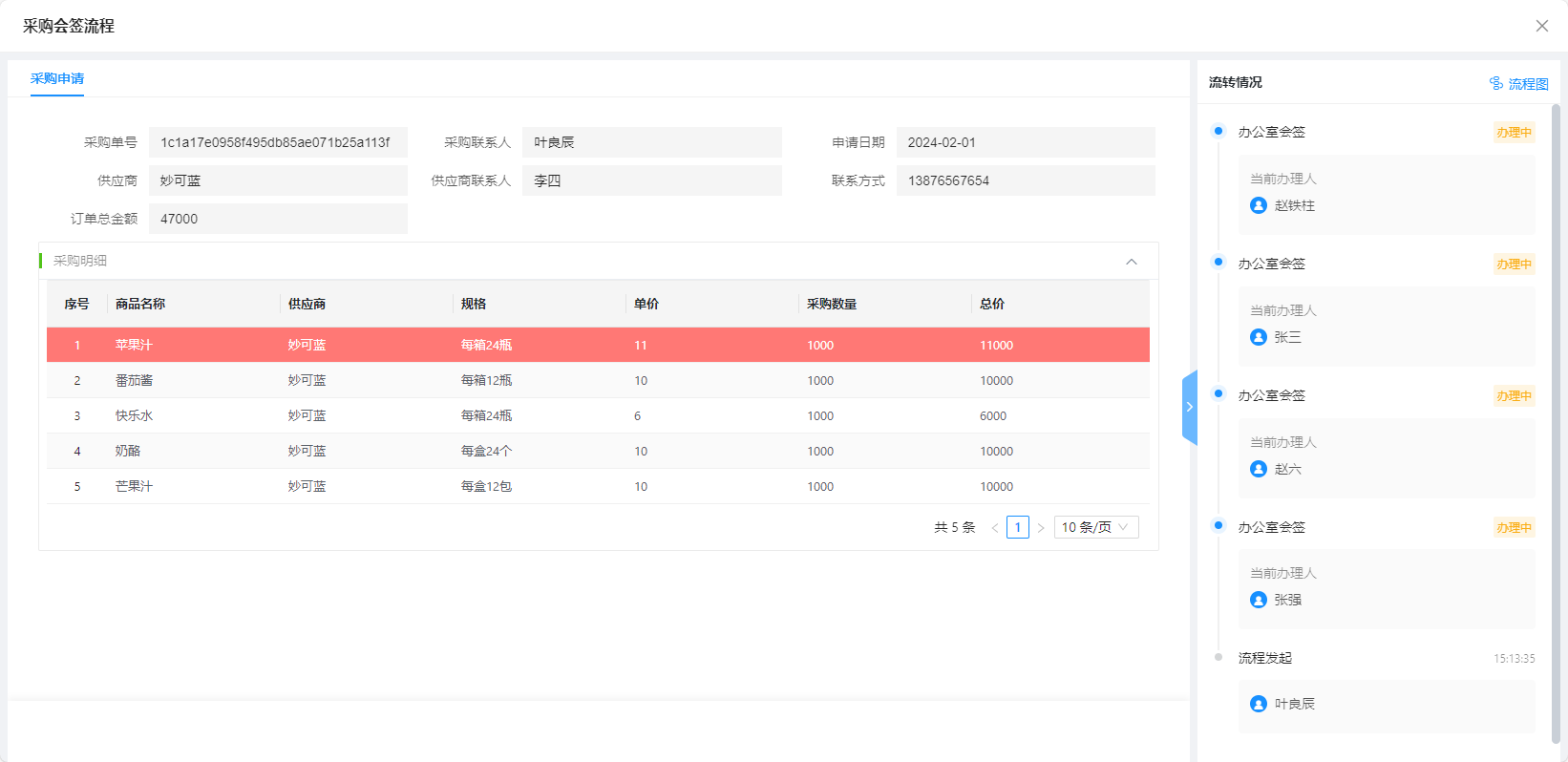This screenshot has height=762, width=1568.
Task: Click the 采购单号 input field
Action: [278, 142]
